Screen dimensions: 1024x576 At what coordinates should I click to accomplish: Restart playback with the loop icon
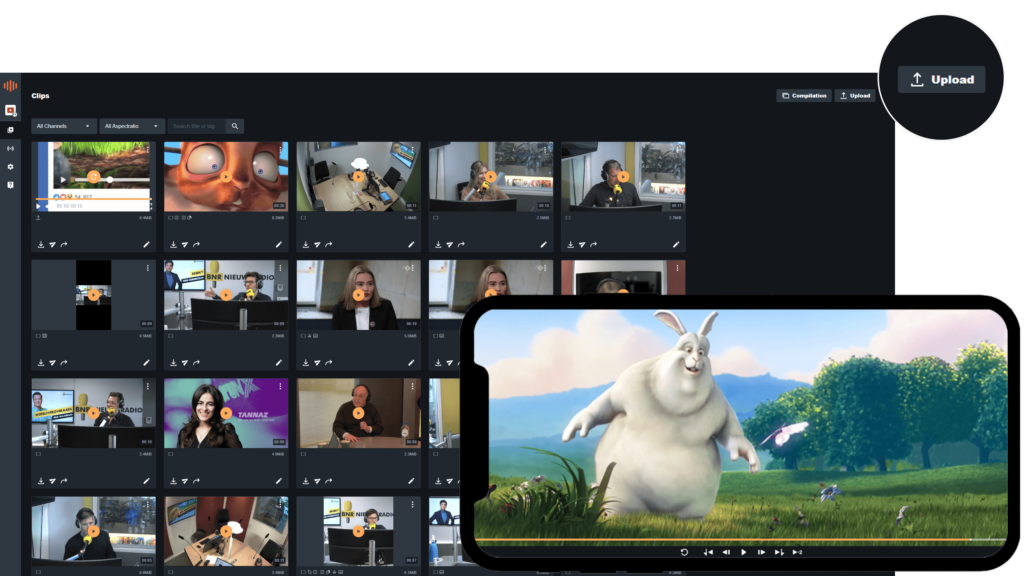coord(685,552)
